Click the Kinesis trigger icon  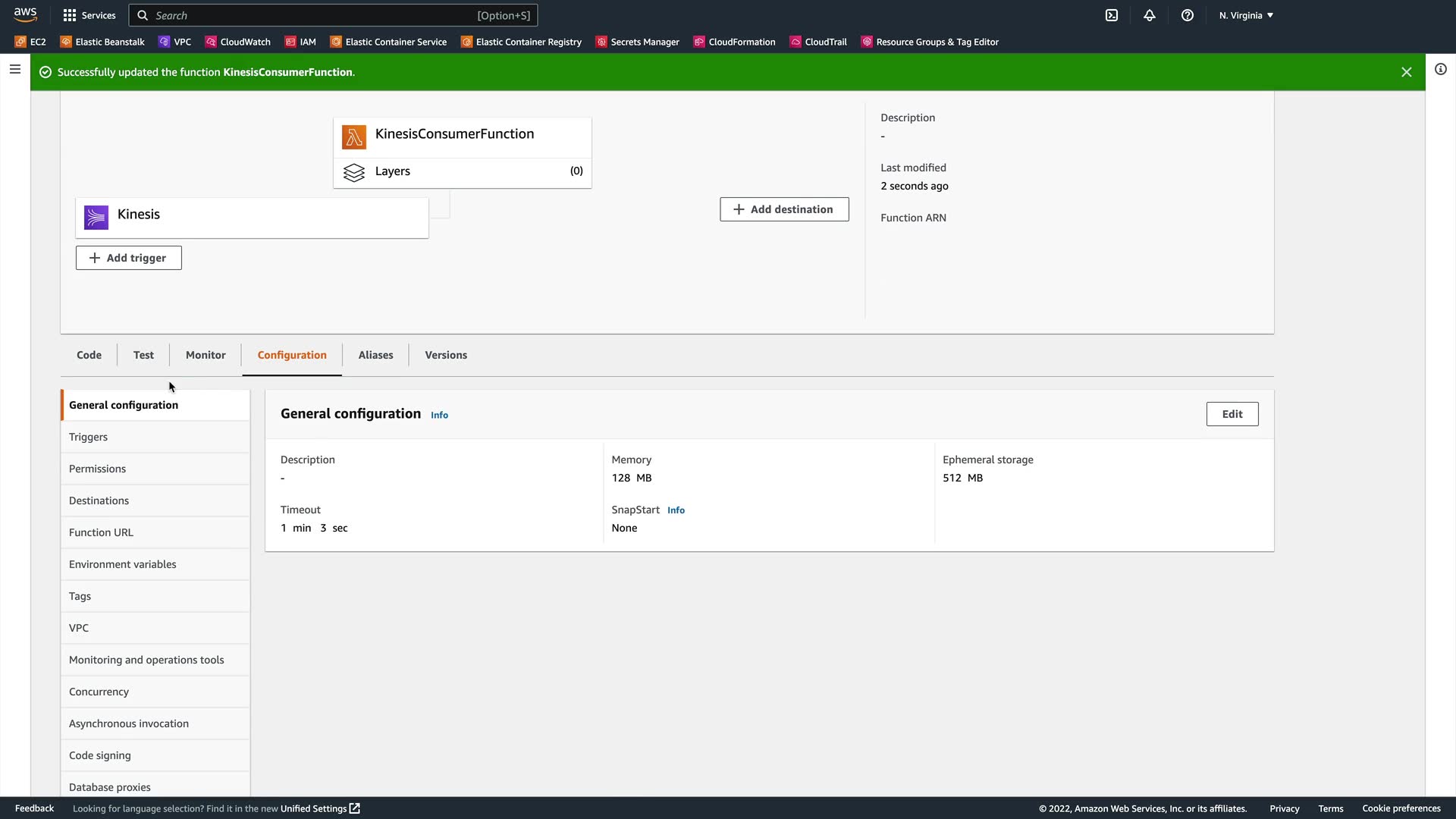point(96,218)
